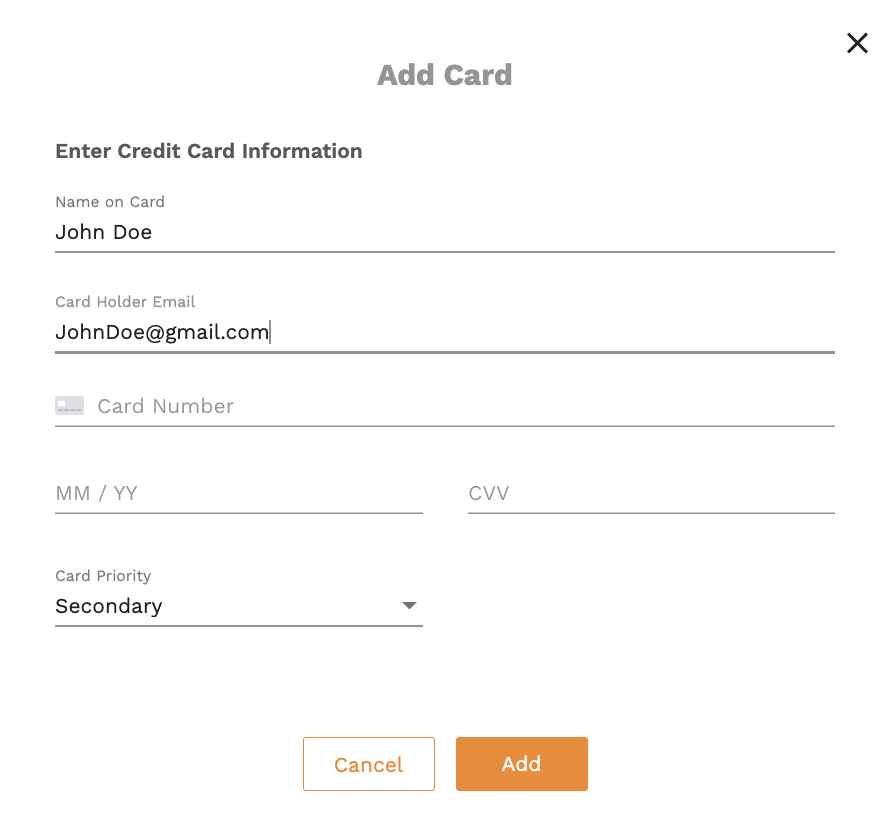The width and height of the screenshot is (888, 818).
Task: Click the orange Add button
Action: tap(522, 764)
